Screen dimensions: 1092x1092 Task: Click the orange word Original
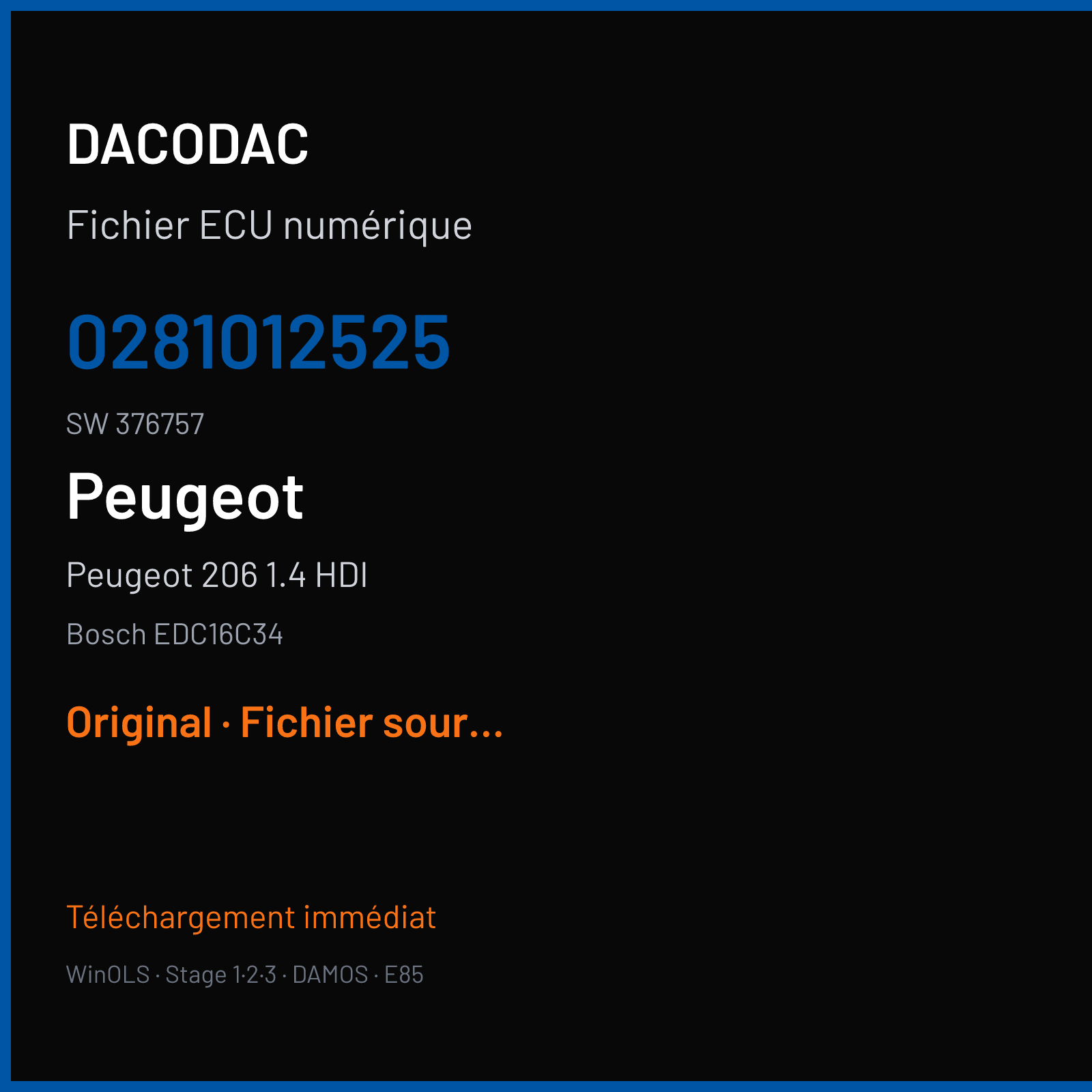(139, 723)
